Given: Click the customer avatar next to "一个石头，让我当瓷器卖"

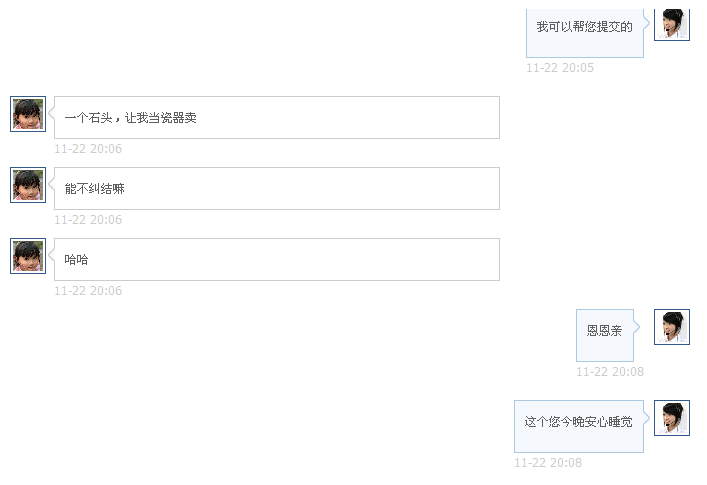Looking at the screenshot, I should tap(28, 114).
